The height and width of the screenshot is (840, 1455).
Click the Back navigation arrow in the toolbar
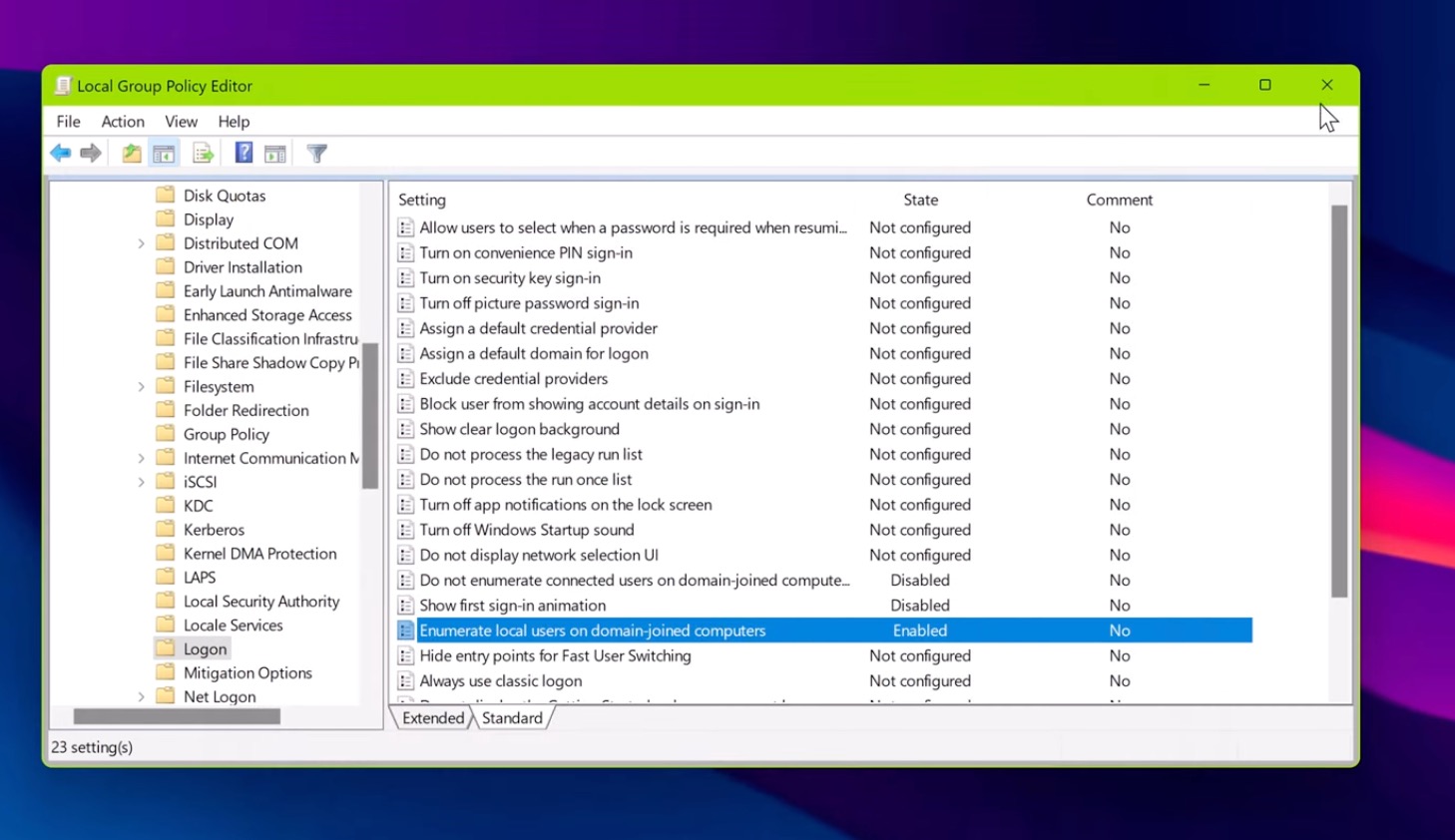(60, 153)
